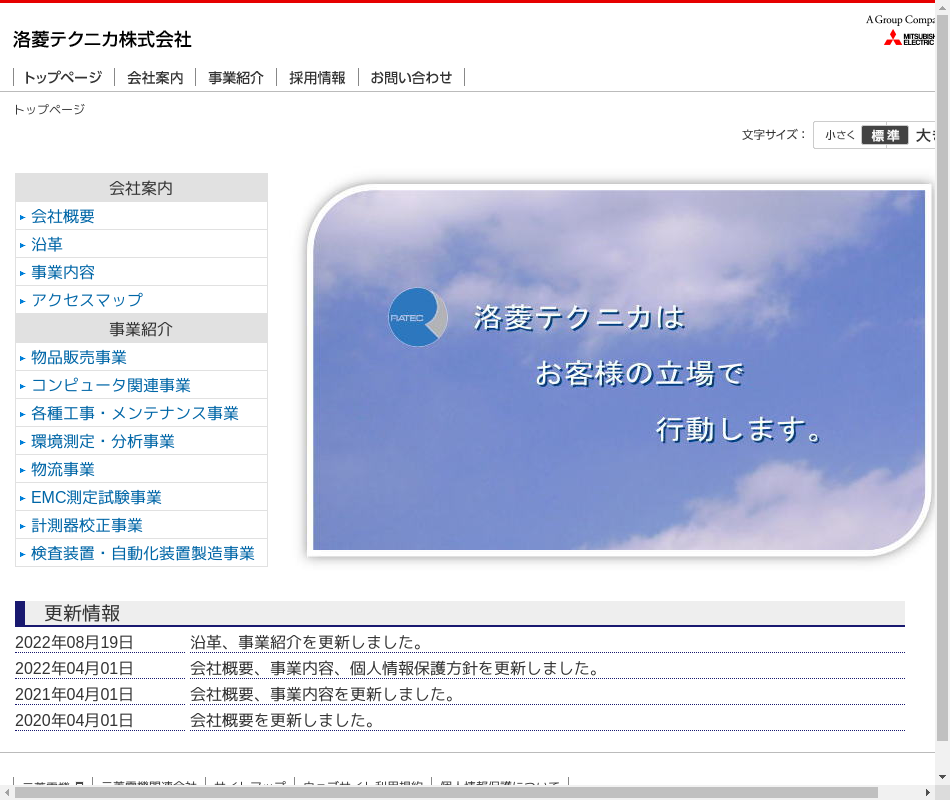Screen dimensions: 950x800
Task: Click the 洛菱テクニカ株式会社 site title
Action: coord(102,40)
